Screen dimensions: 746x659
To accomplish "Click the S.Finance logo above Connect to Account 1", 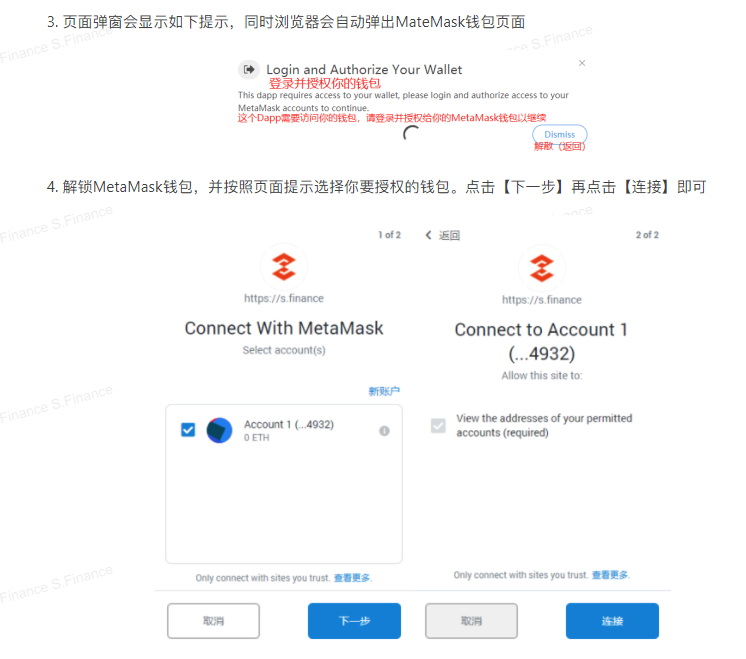I will [x=541, y=268].
